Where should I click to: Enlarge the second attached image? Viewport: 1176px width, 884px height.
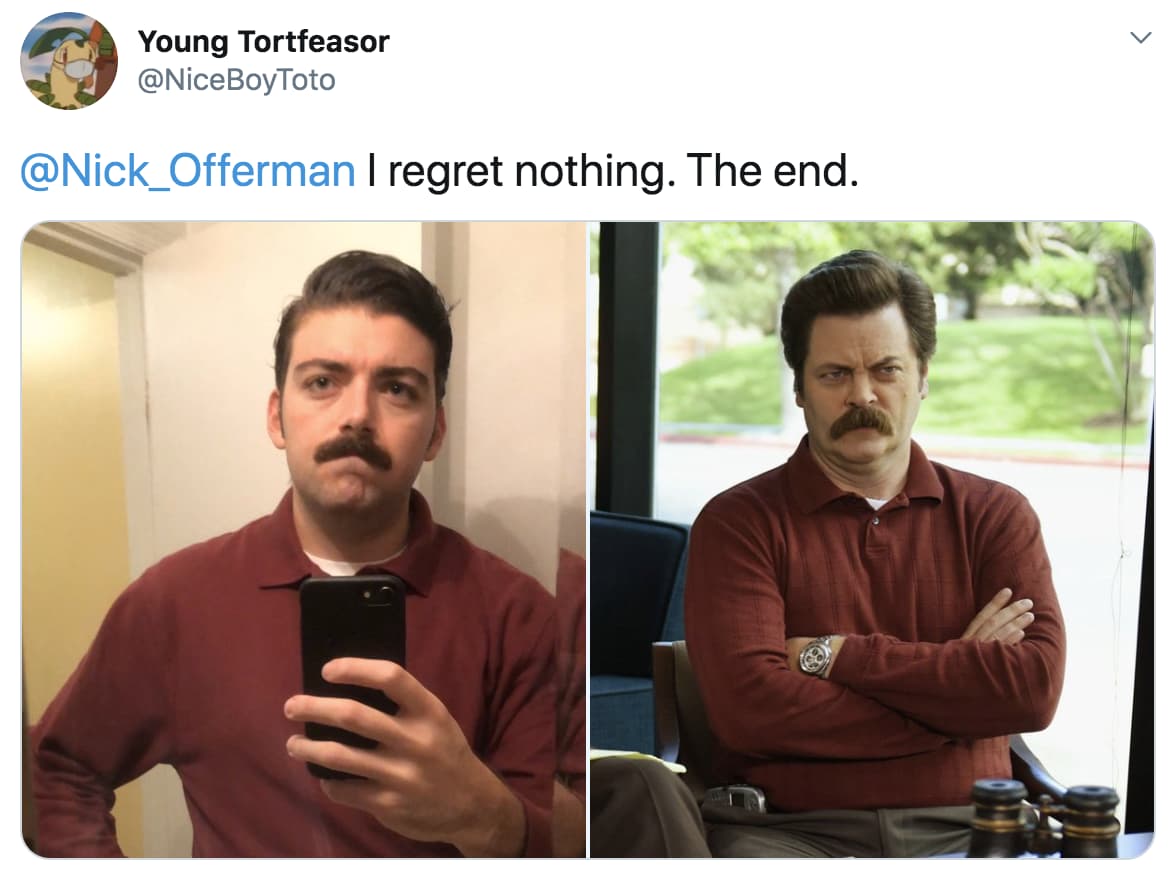(872, 539)
